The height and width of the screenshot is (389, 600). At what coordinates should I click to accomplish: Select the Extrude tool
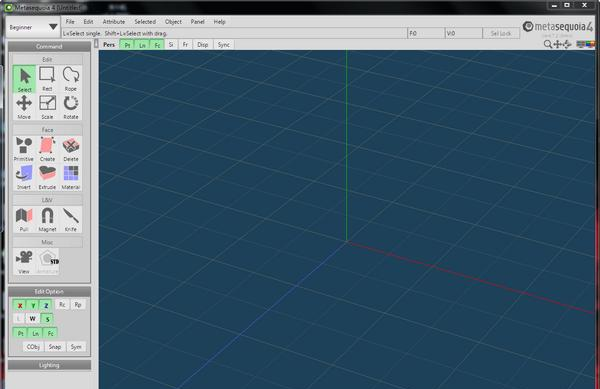47,177
